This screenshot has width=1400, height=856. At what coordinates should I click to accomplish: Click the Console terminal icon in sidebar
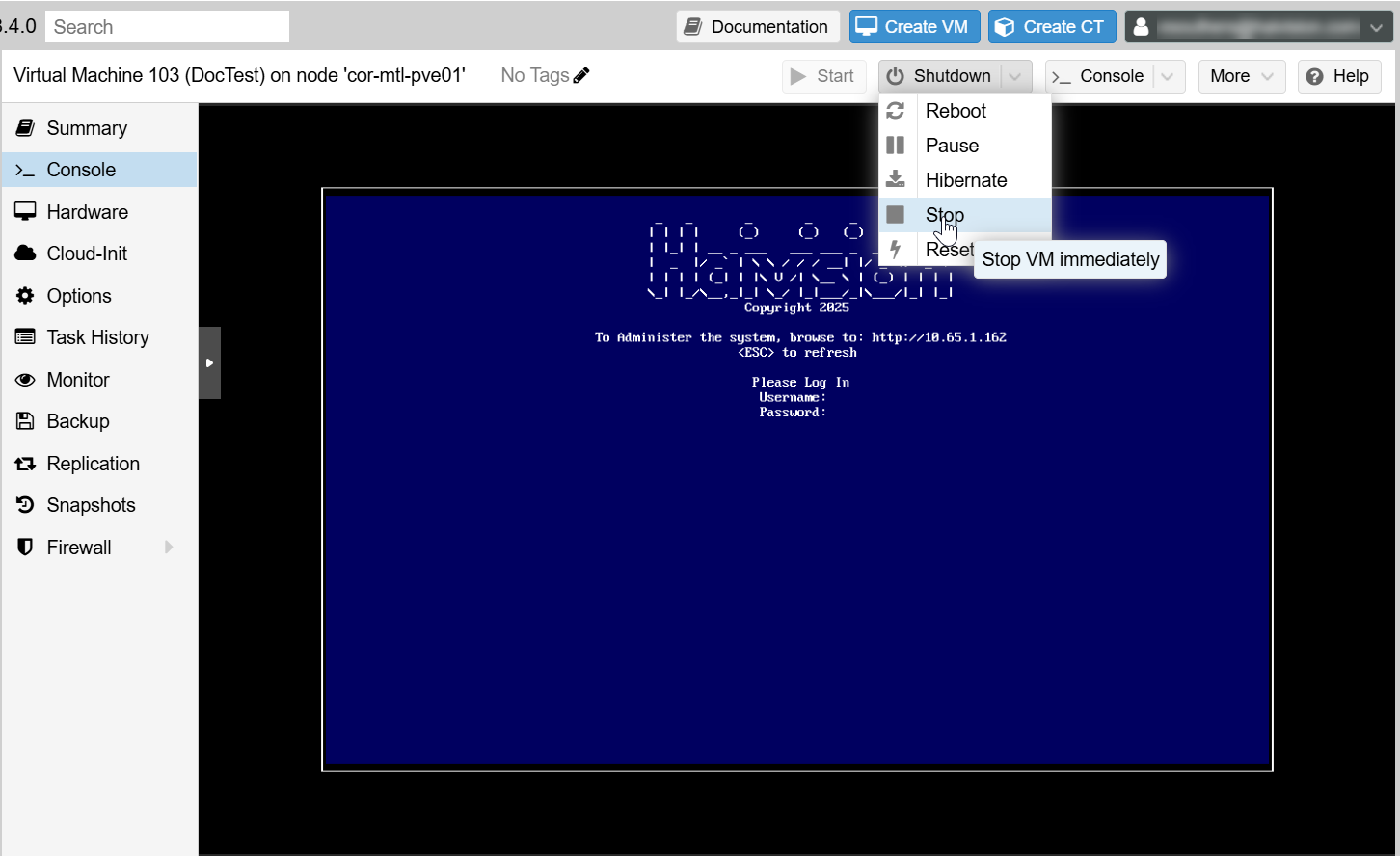point(26,170)
